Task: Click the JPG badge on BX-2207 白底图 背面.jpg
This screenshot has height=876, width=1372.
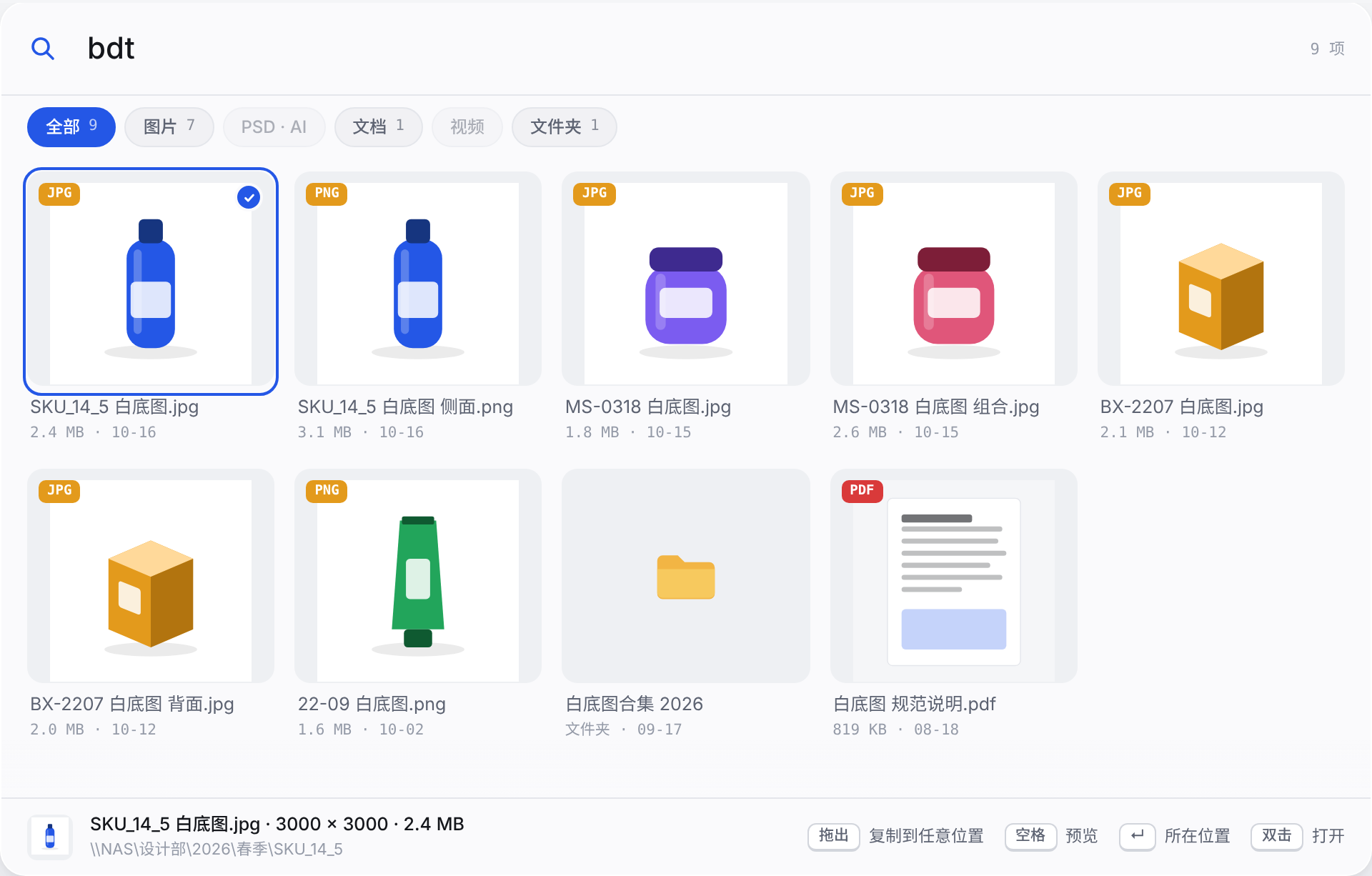Action: 59,490
